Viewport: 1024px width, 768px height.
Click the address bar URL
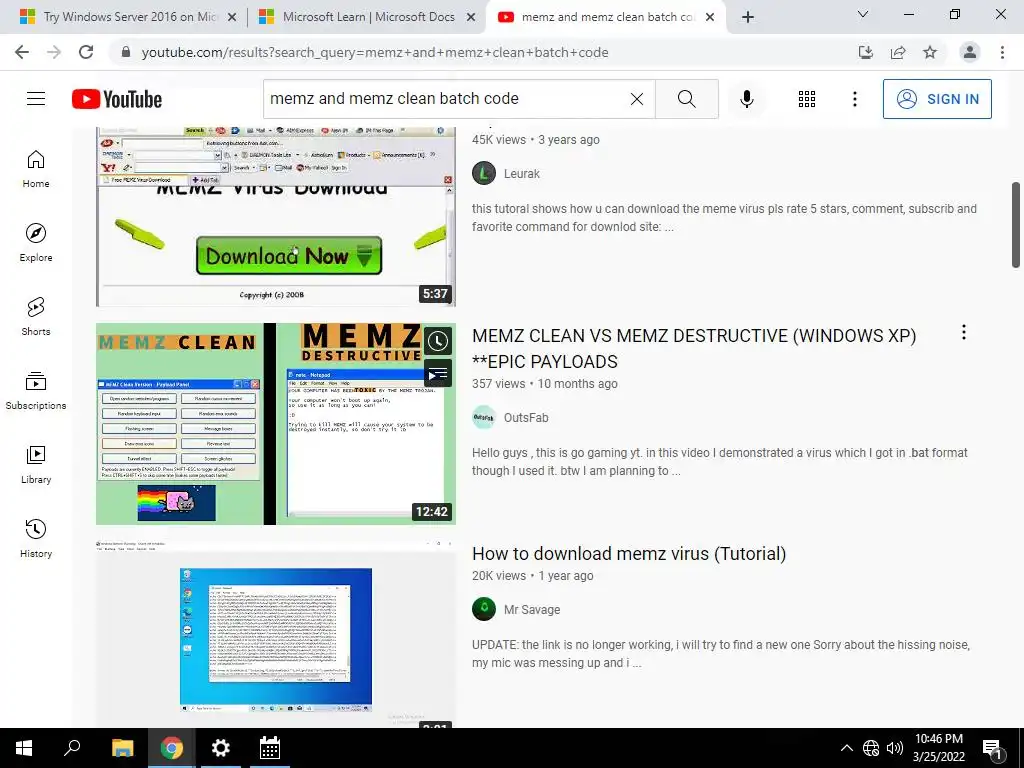[375, 52]
